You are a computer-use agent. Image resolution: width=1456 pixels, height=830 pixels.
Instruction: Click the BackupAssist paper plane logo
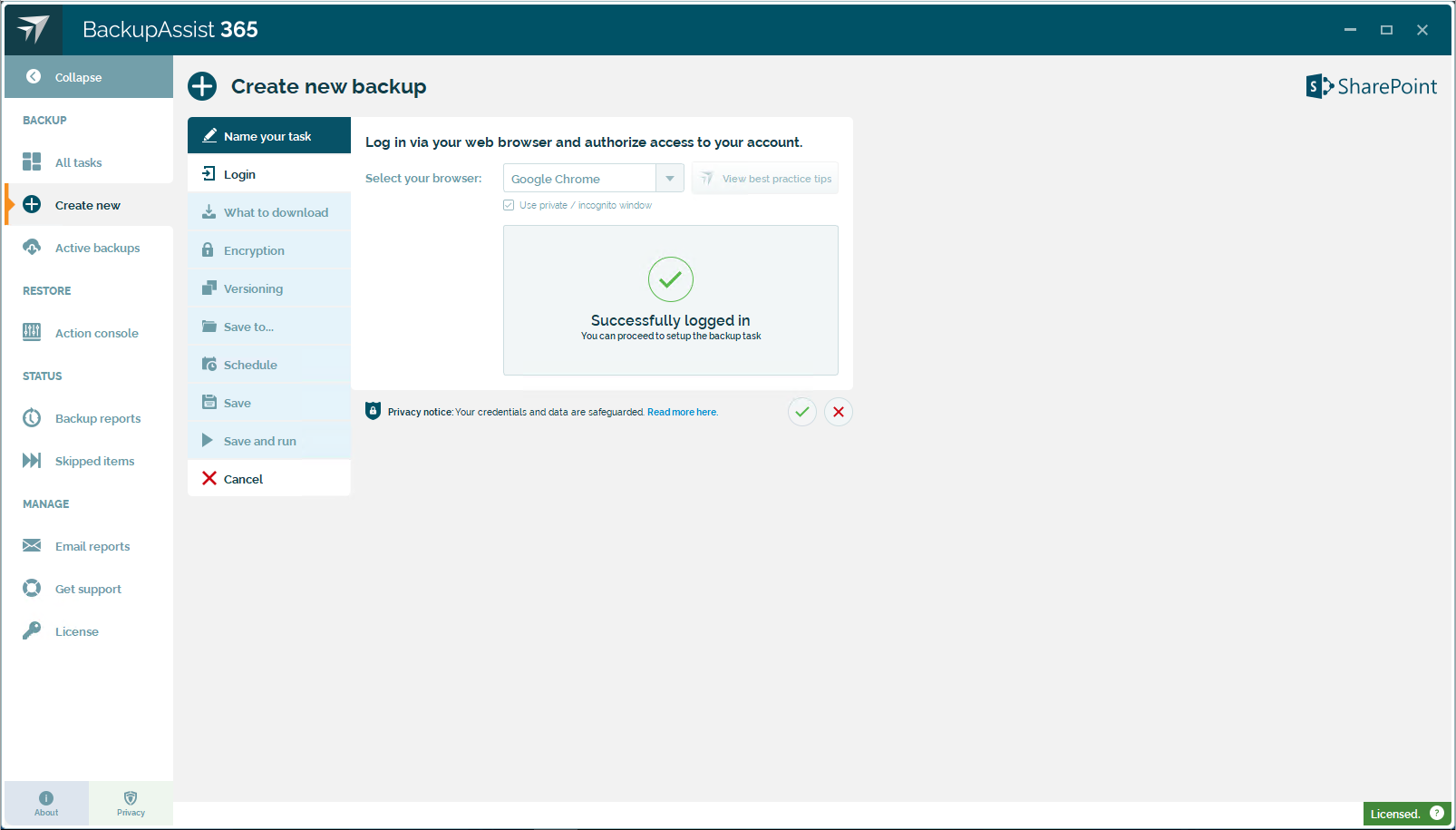[34, 29]
